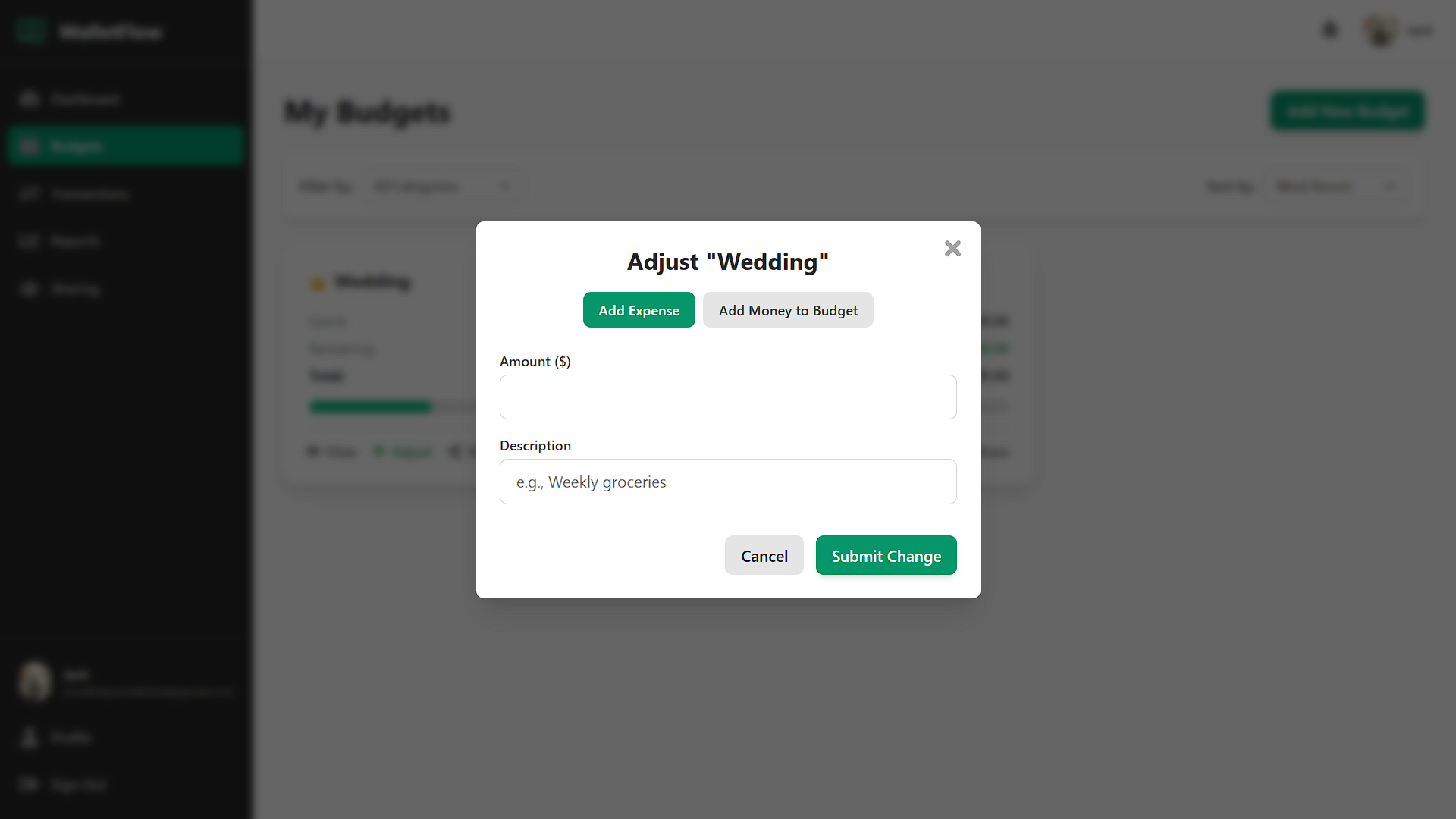Viewport: 1456px width, 819px height.
Task: Close the Adjust Wedding dialog with X
Action: click(x=952, y=249)
